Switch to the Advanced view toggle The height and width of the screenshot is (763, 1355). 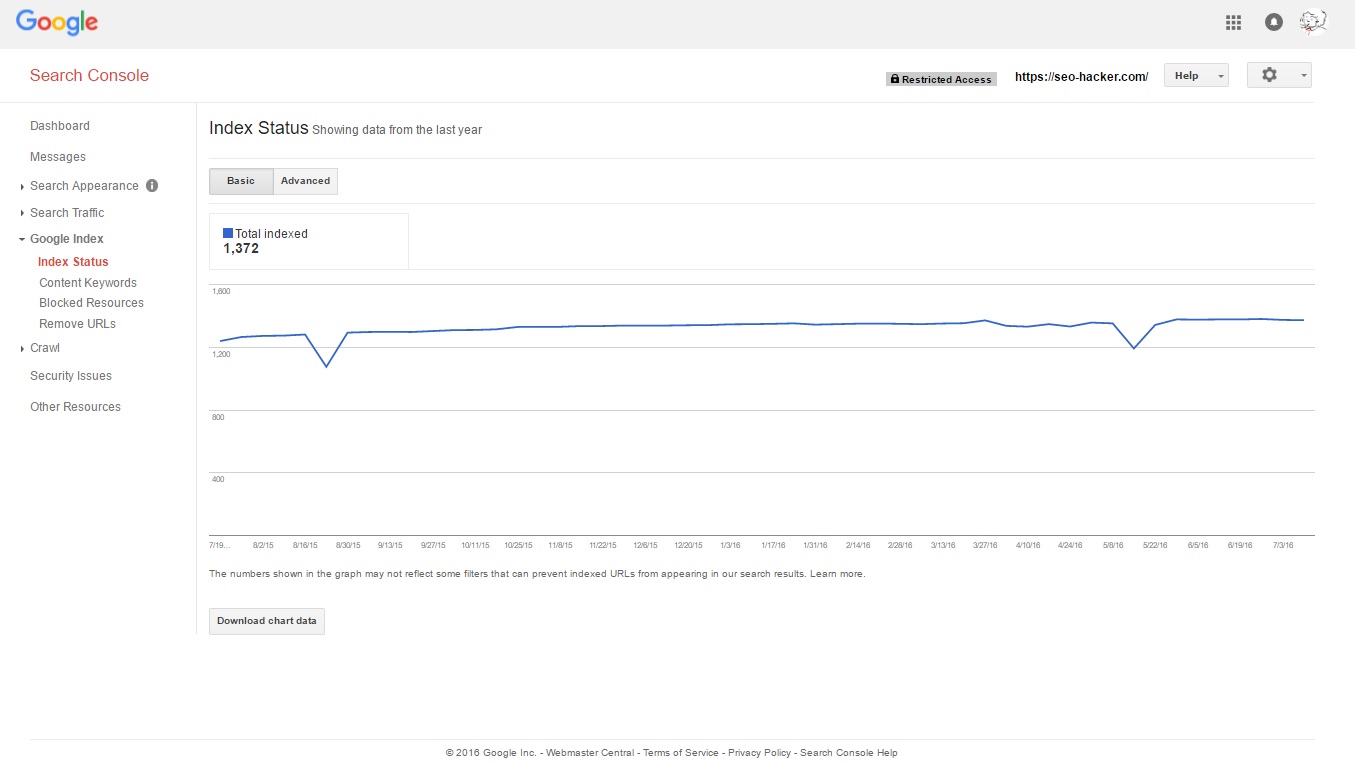305,181
